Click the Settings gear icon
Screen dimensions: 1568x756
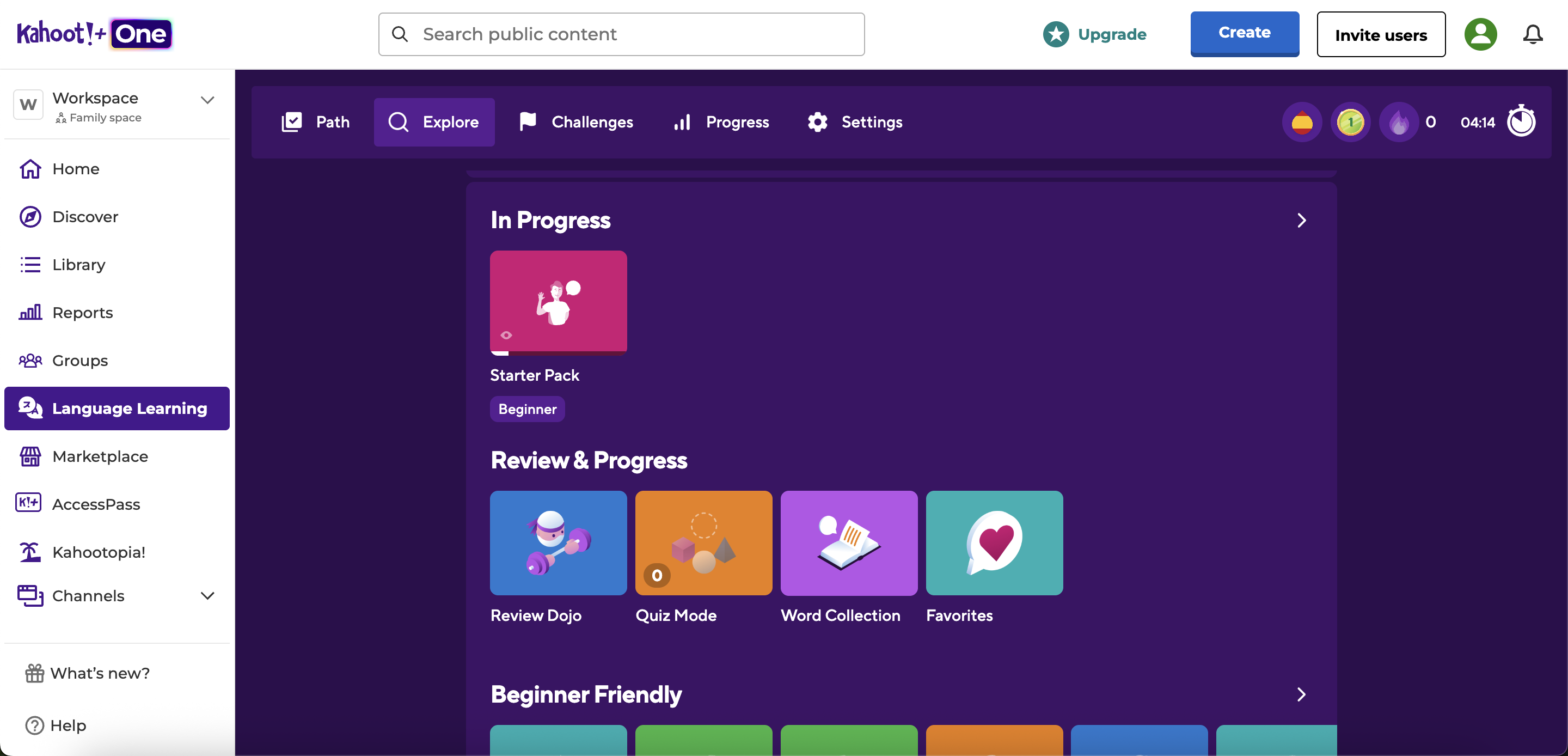tap(817, 123)
